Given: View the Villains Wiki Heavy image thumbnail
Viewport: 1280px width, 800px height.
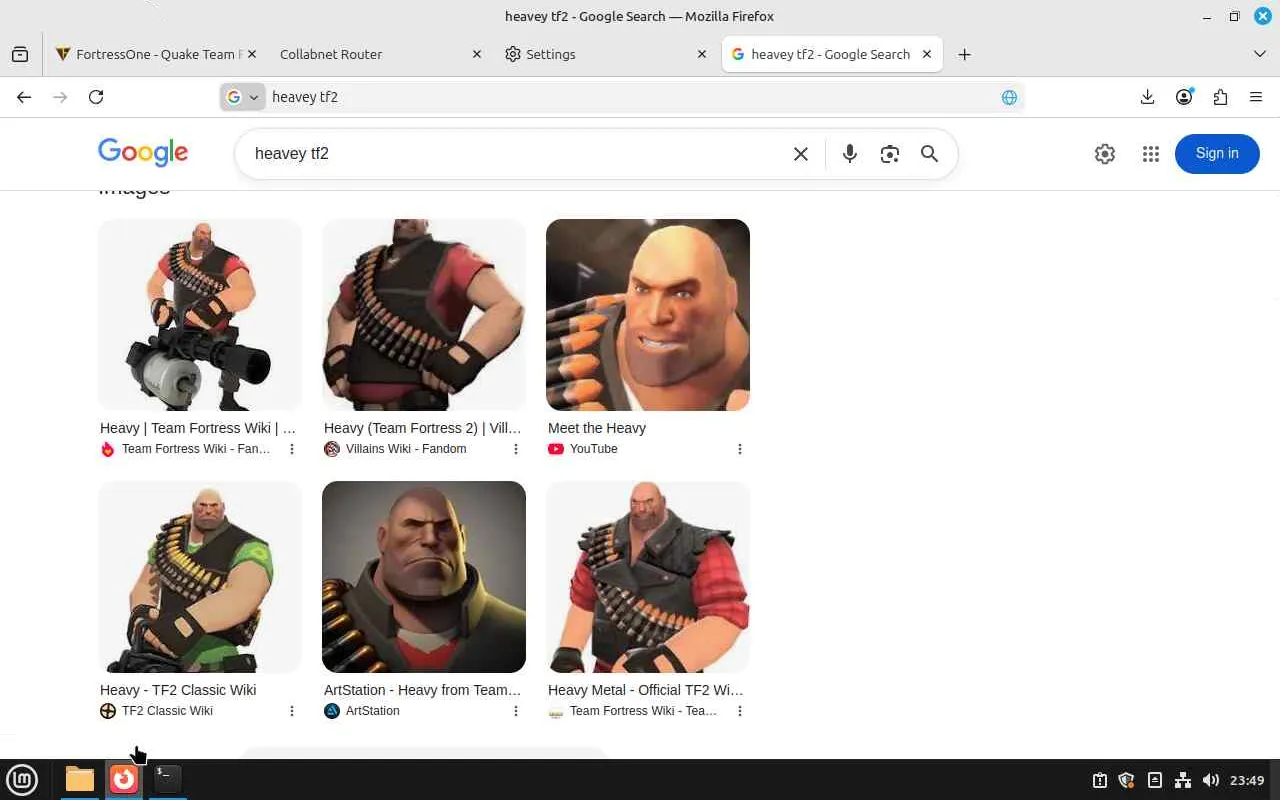Looking at the screenshot, I should (424, 315).
